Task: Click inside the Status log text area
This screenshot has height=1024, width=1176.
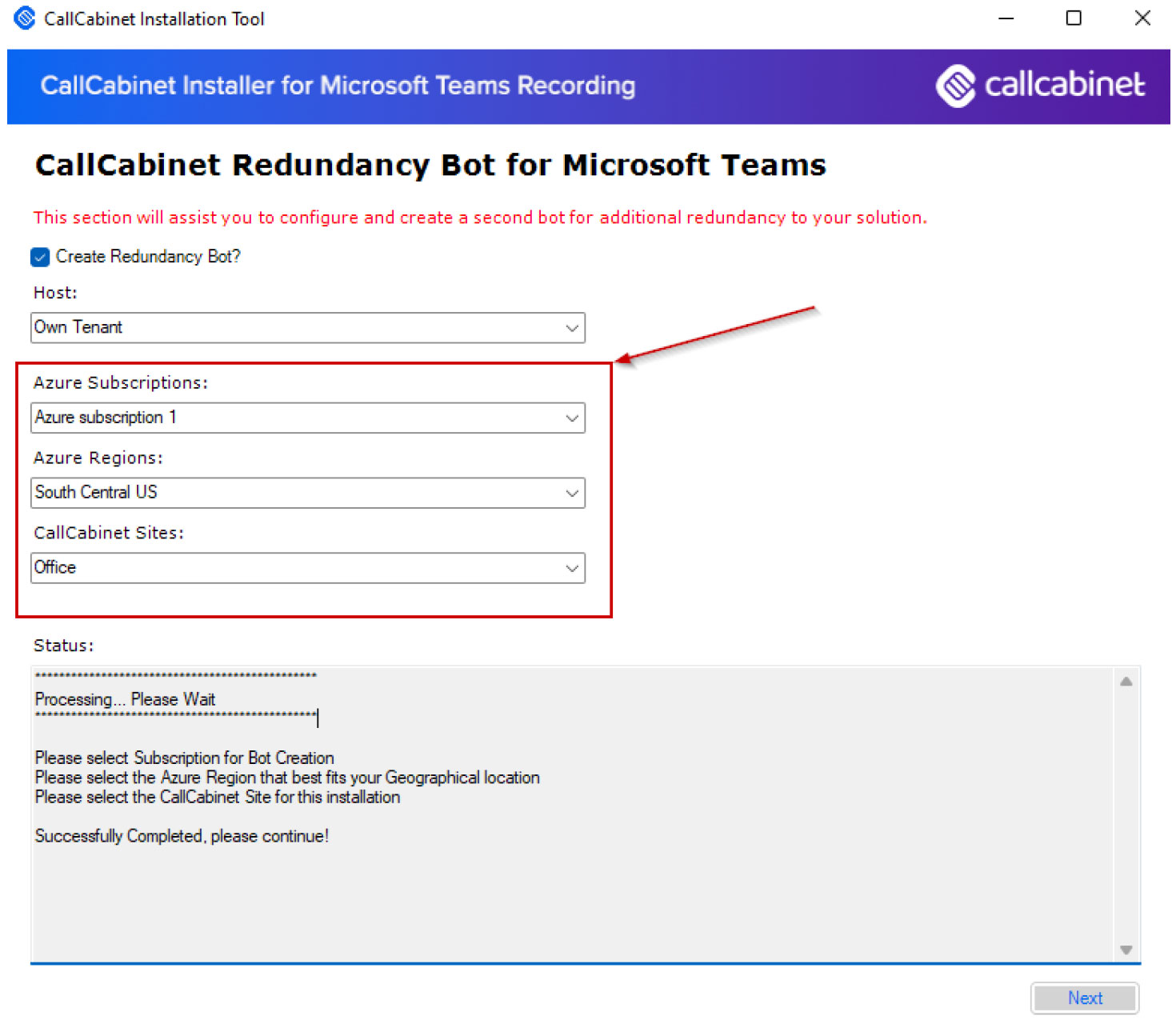Action: pyautogui.click(x=573, y=814)
